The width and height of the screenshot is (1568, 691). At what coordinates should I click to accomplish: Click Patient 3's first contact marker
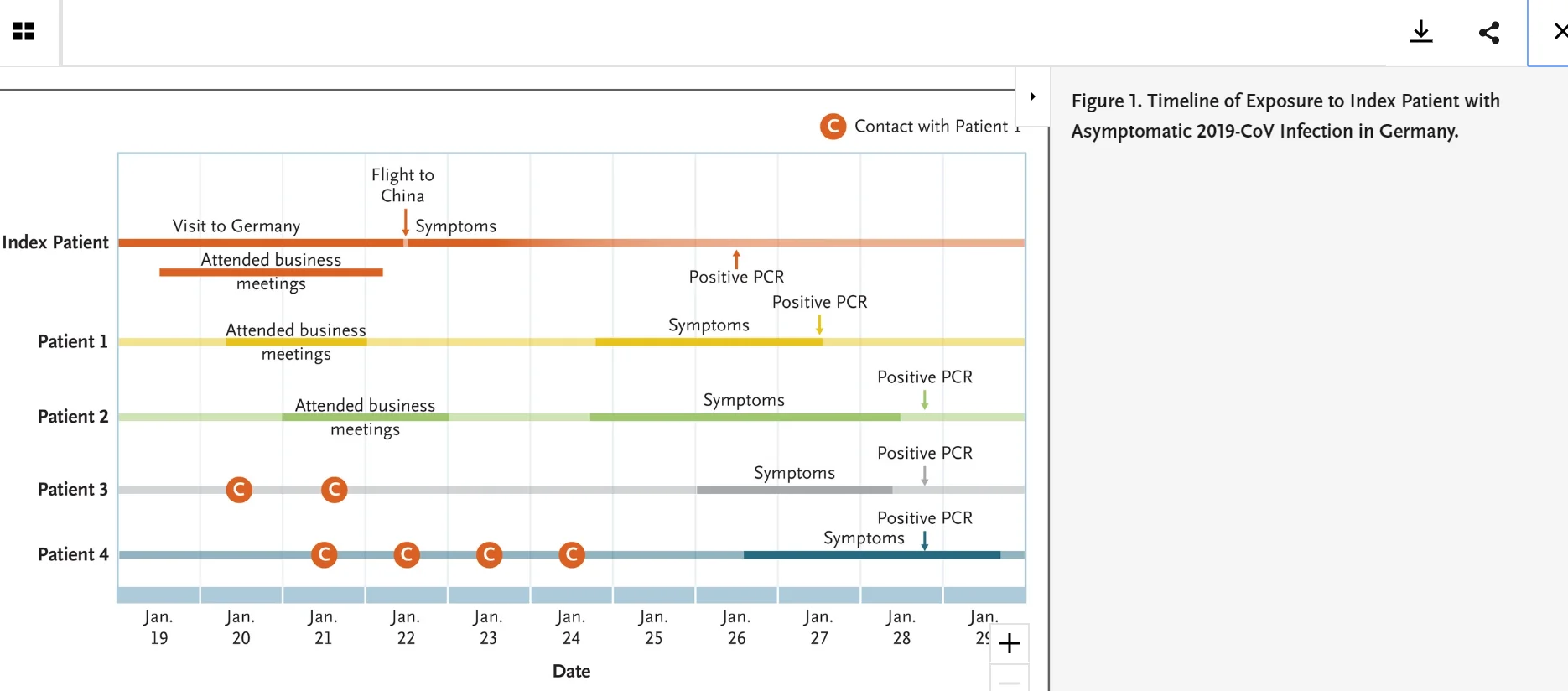point(239,490)
